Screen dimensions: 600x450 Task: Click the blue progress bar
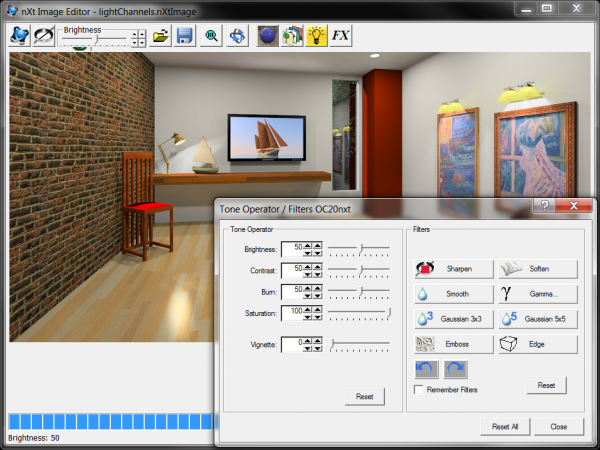point(110,421)
